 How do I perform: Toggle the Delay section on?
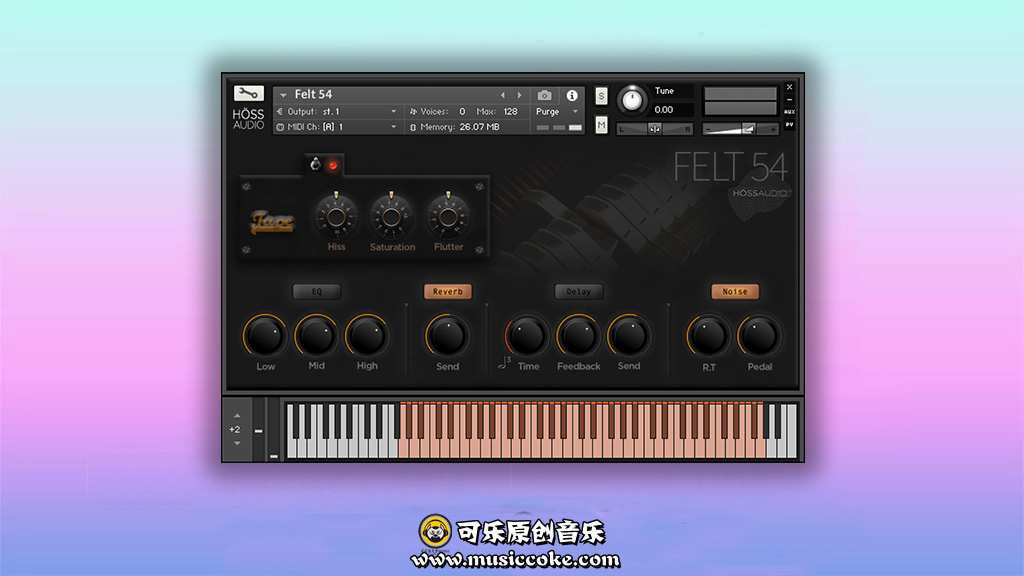tap(579, 291)
